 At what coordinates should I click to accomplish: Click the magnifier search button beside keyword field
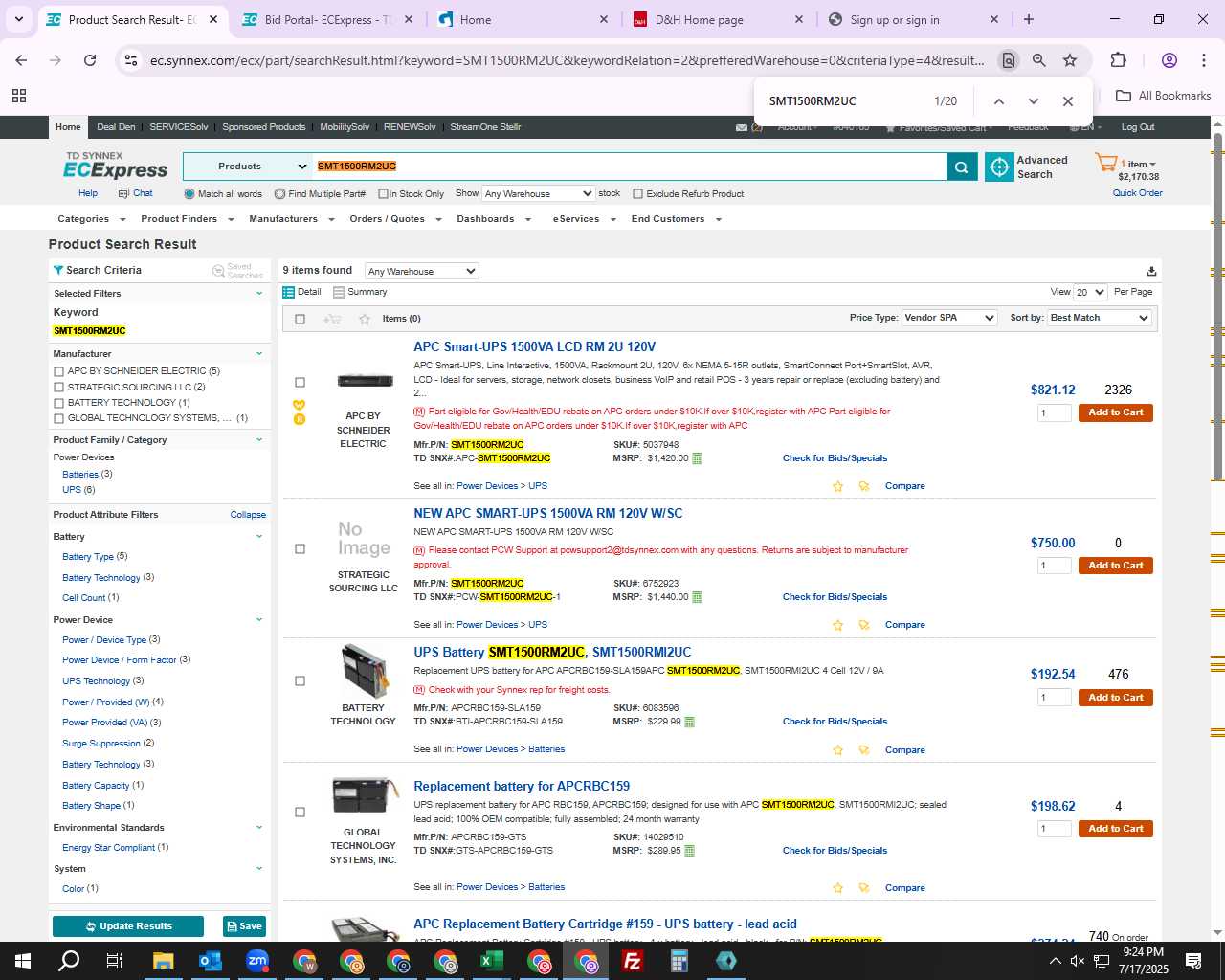click(962, 167)
